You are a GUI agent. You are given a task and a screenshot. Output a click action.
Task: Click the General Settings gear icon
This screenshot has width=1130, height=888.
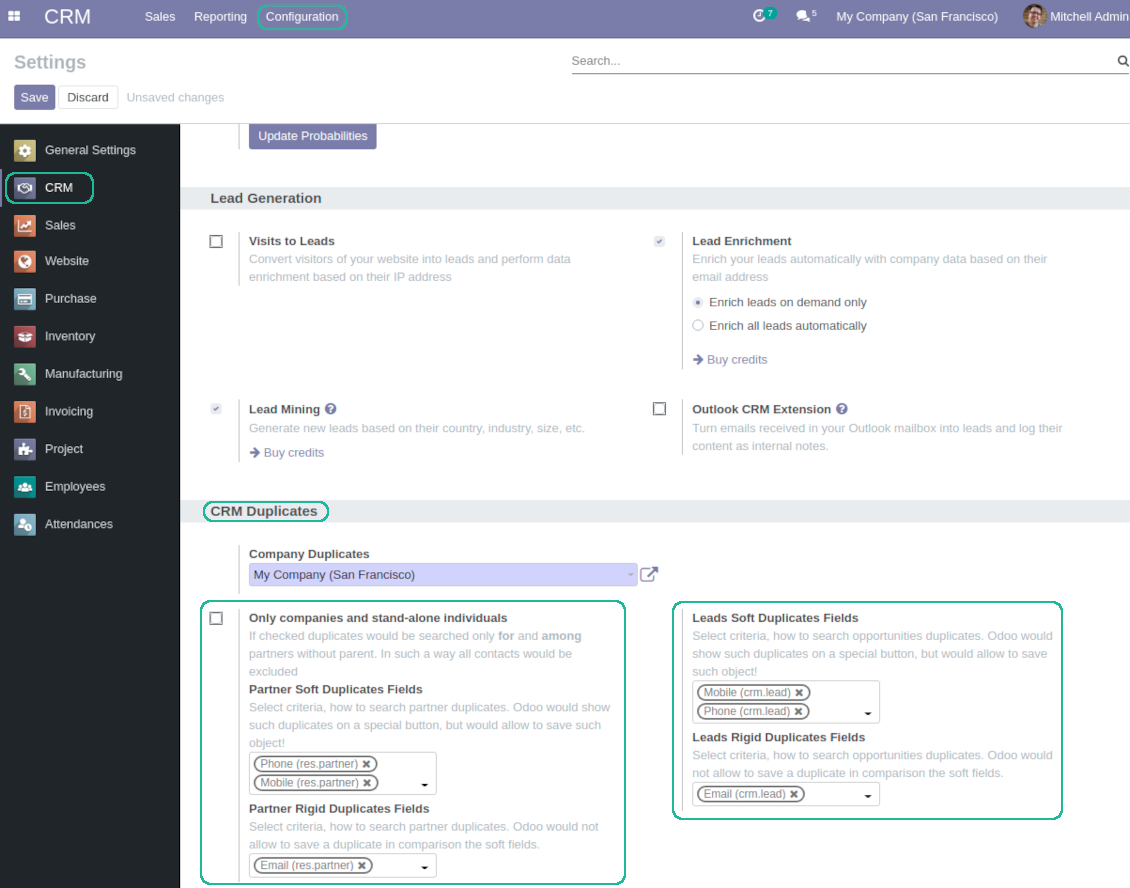coord(25,151)
